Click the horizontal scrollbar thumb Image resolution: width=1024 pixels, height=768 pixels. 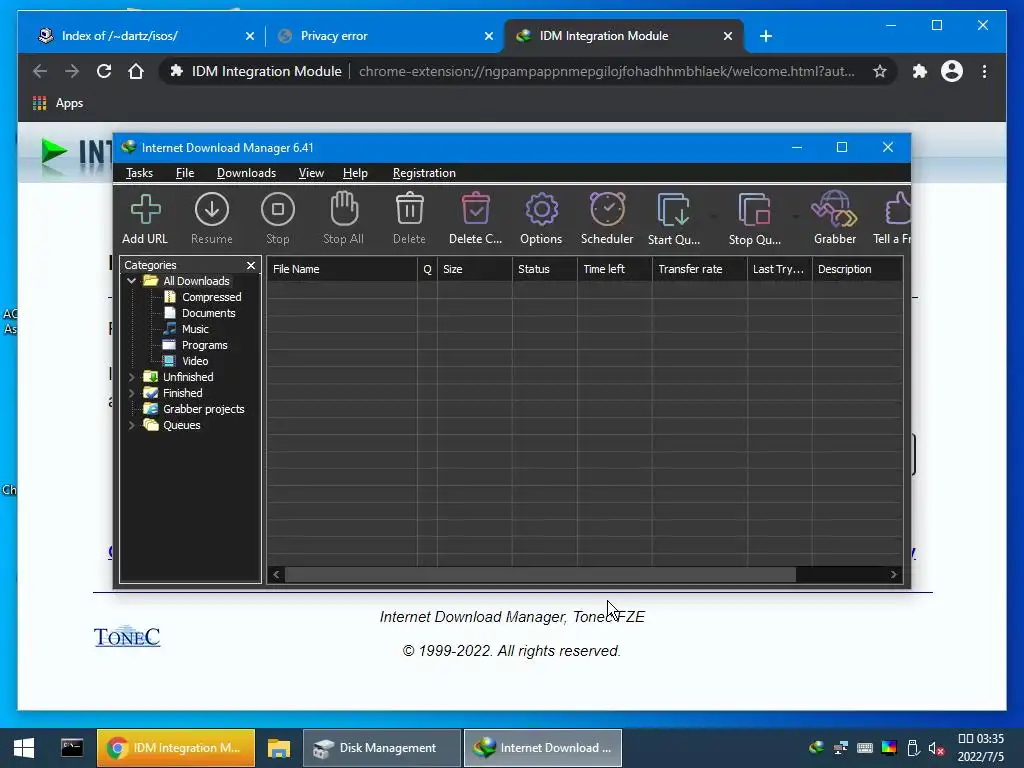[541, 575]
